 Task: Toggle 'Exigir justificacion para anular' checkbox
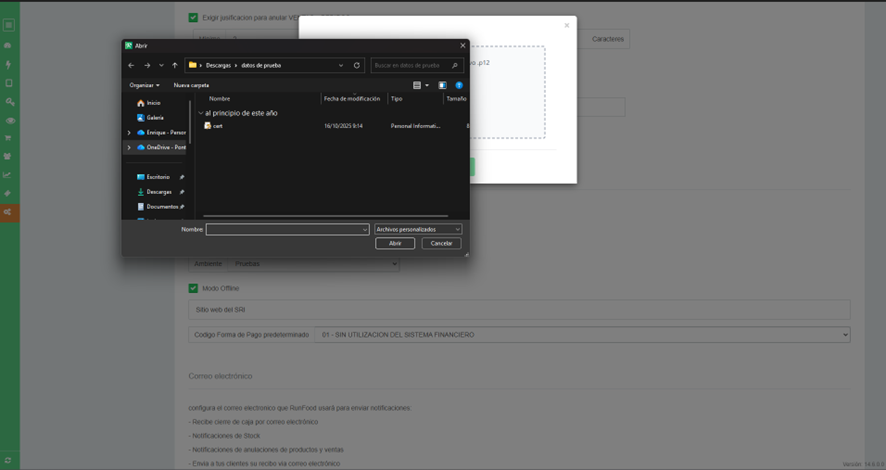coord(193,18)
